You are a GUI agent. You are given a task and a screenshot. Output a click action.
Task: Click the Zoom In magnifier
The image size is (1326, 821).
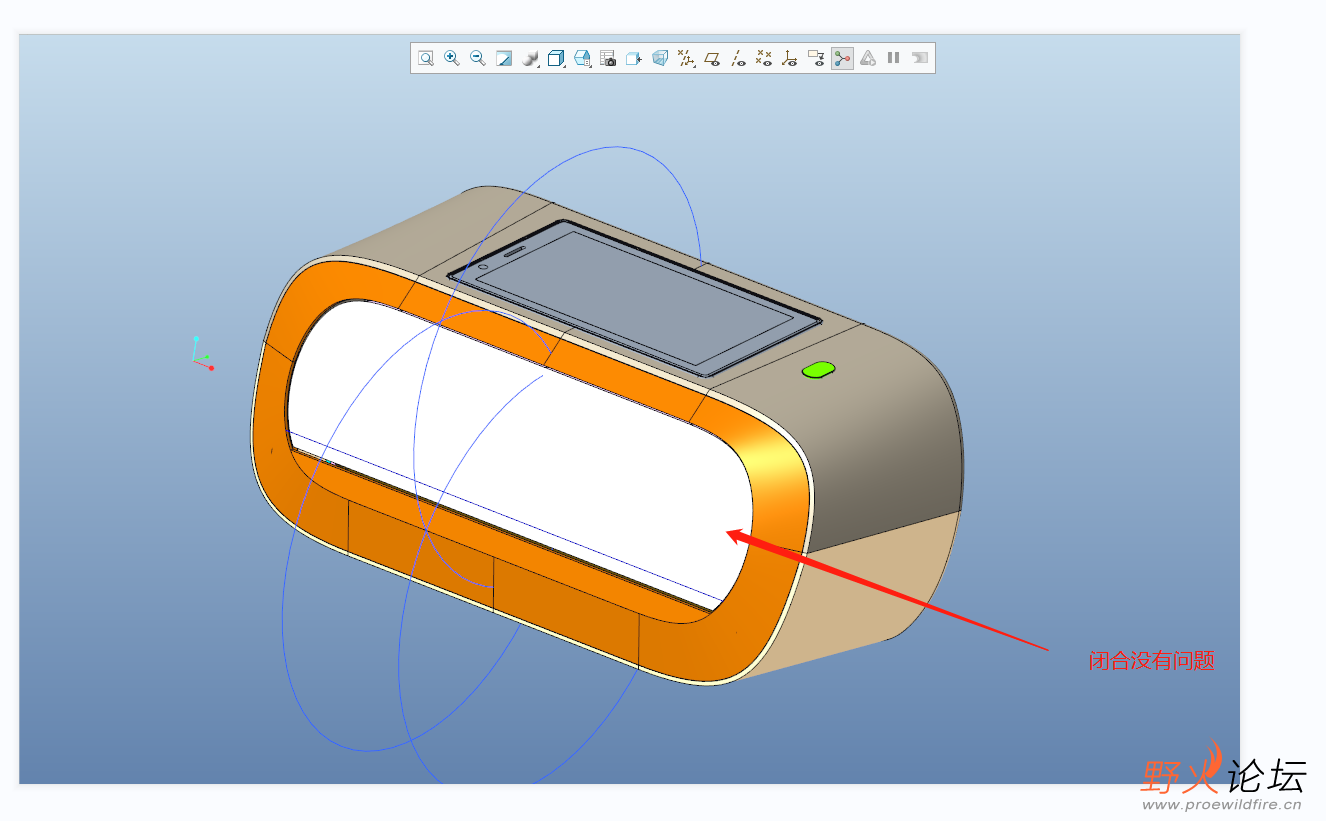(x=452, y=58)
